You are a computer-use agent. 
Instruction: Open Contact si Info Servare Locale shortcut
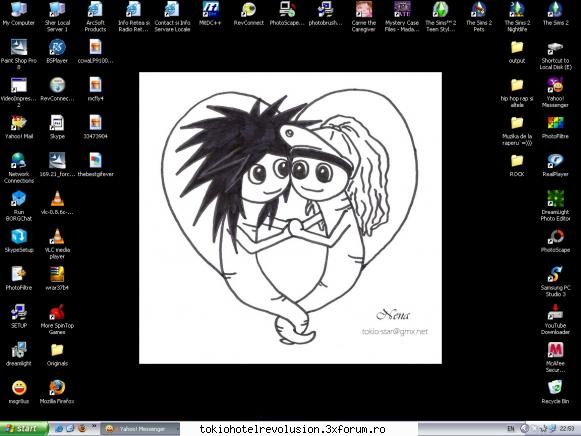point(172,17)
